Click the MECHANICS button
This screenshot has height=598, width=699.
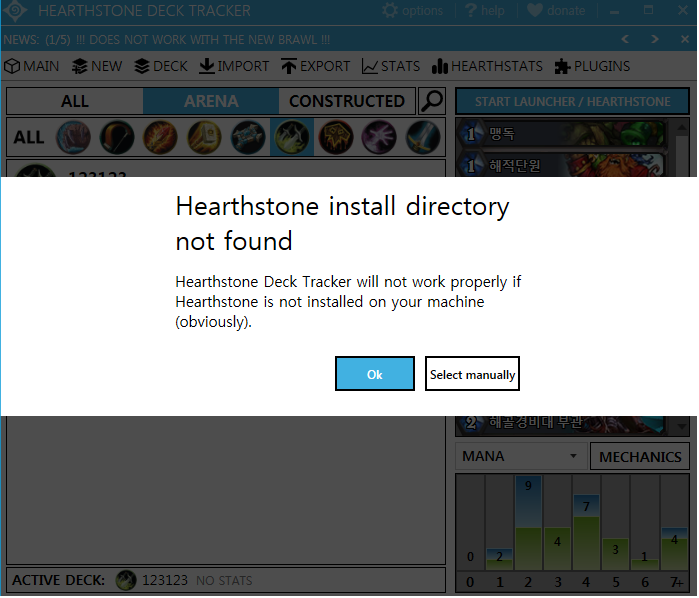(x=641, y=457)
